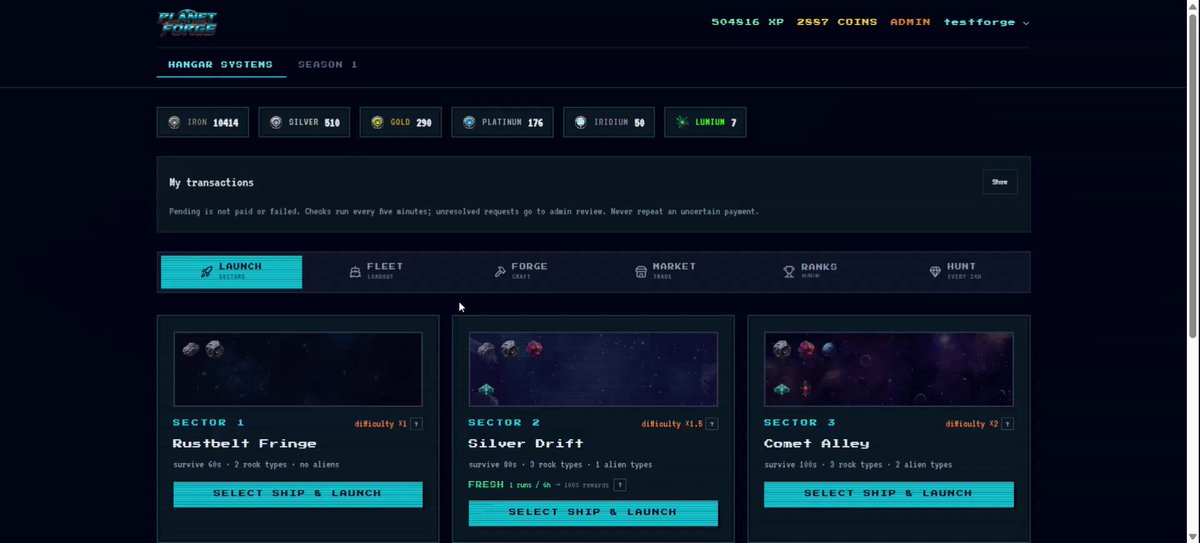Click the Sector 3 preview image
The width and height of the screenshot is (1200, 543).
(x=889, y=369)
